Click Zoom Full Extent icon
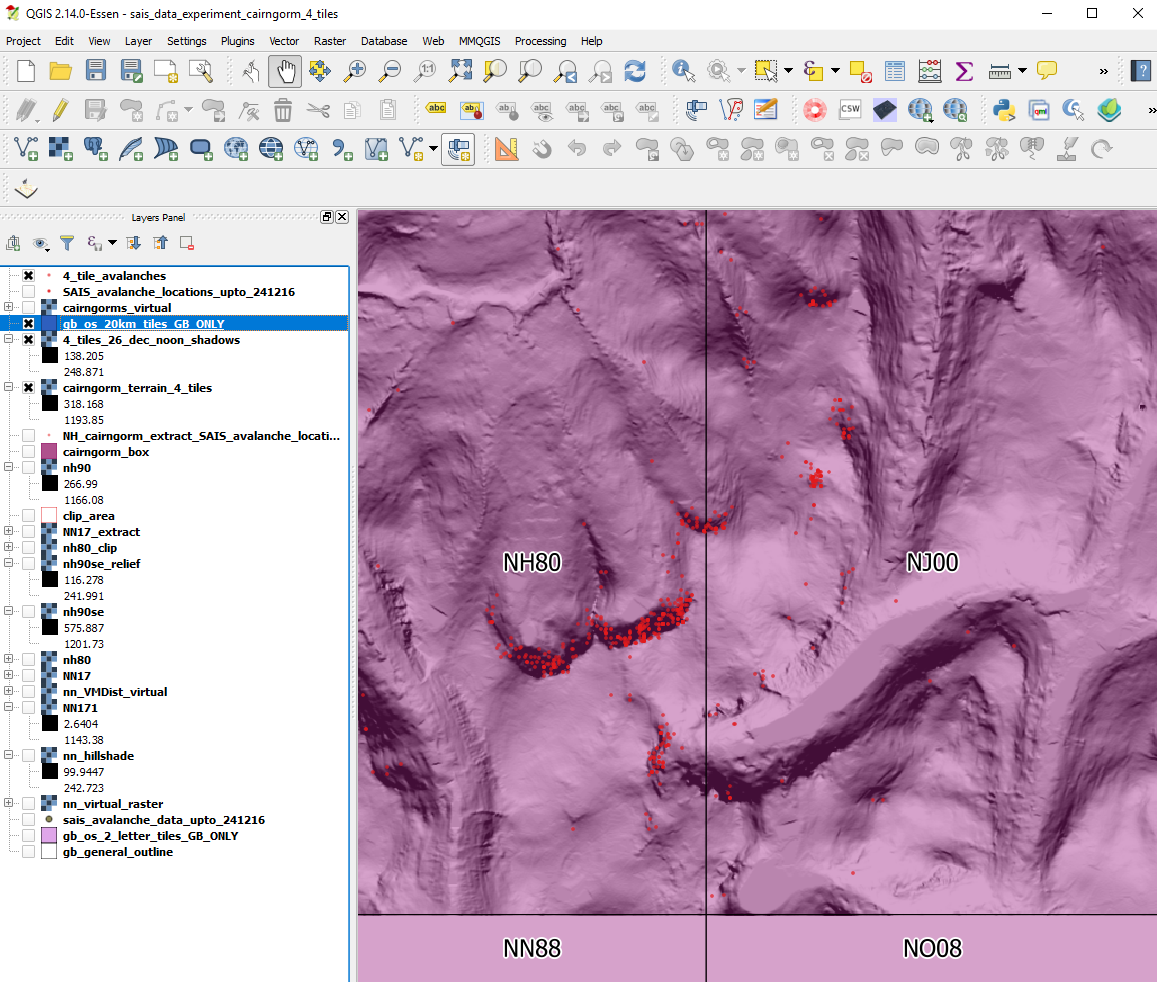This screenshot has height=982, width=1157. 460,71
